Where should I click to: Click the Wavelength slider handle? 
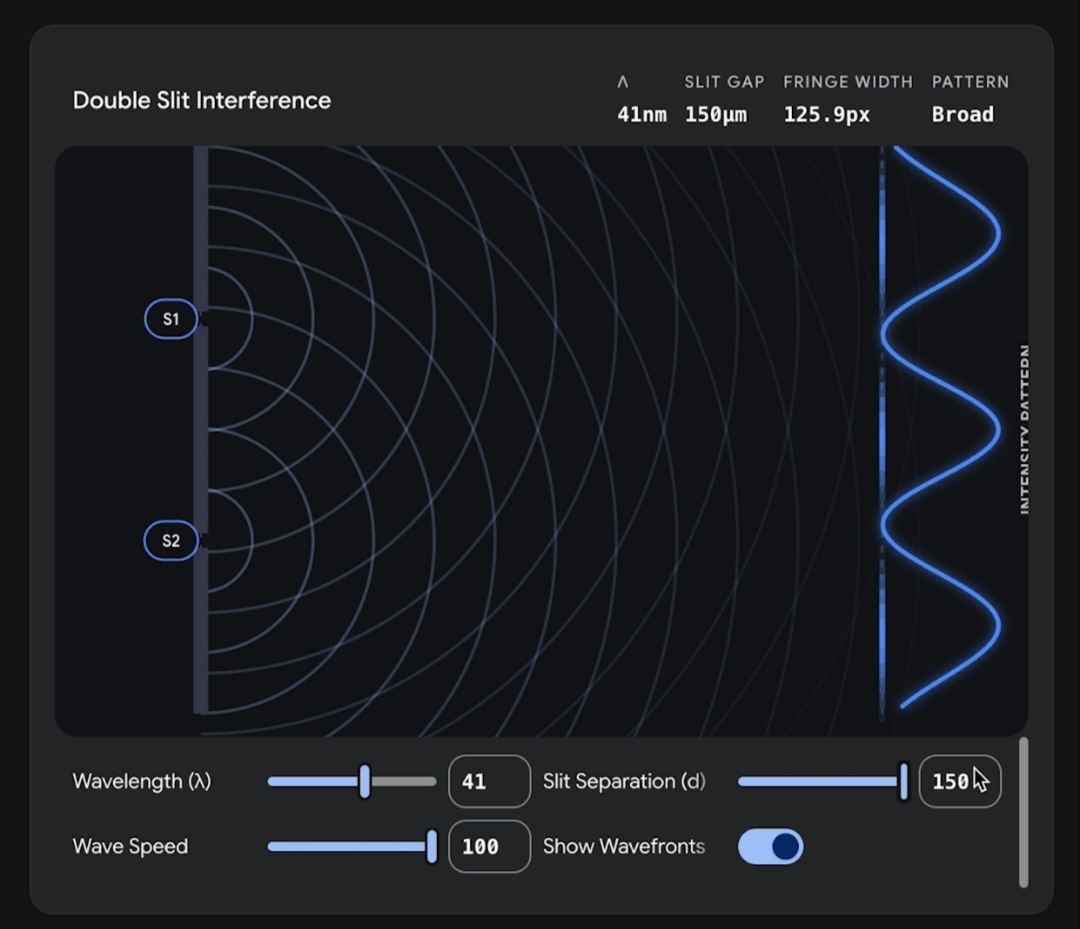(365, 781)
